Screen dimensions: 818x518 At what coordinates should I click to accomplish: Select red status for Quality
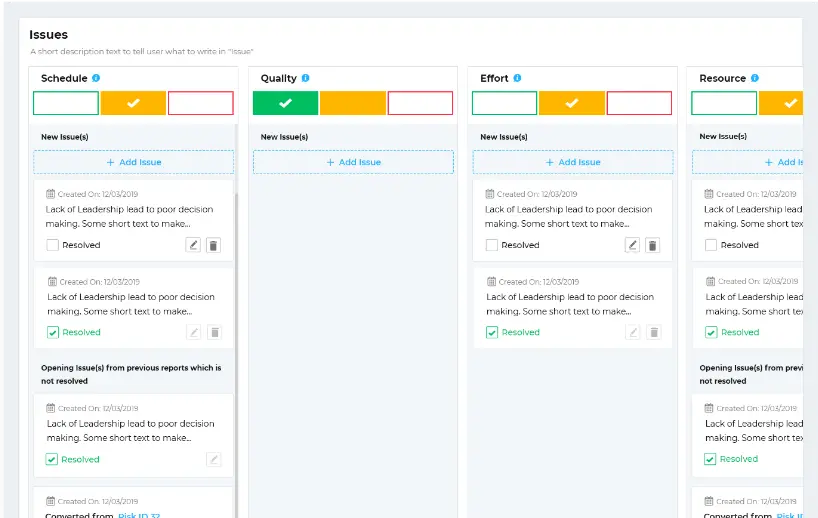420,103
